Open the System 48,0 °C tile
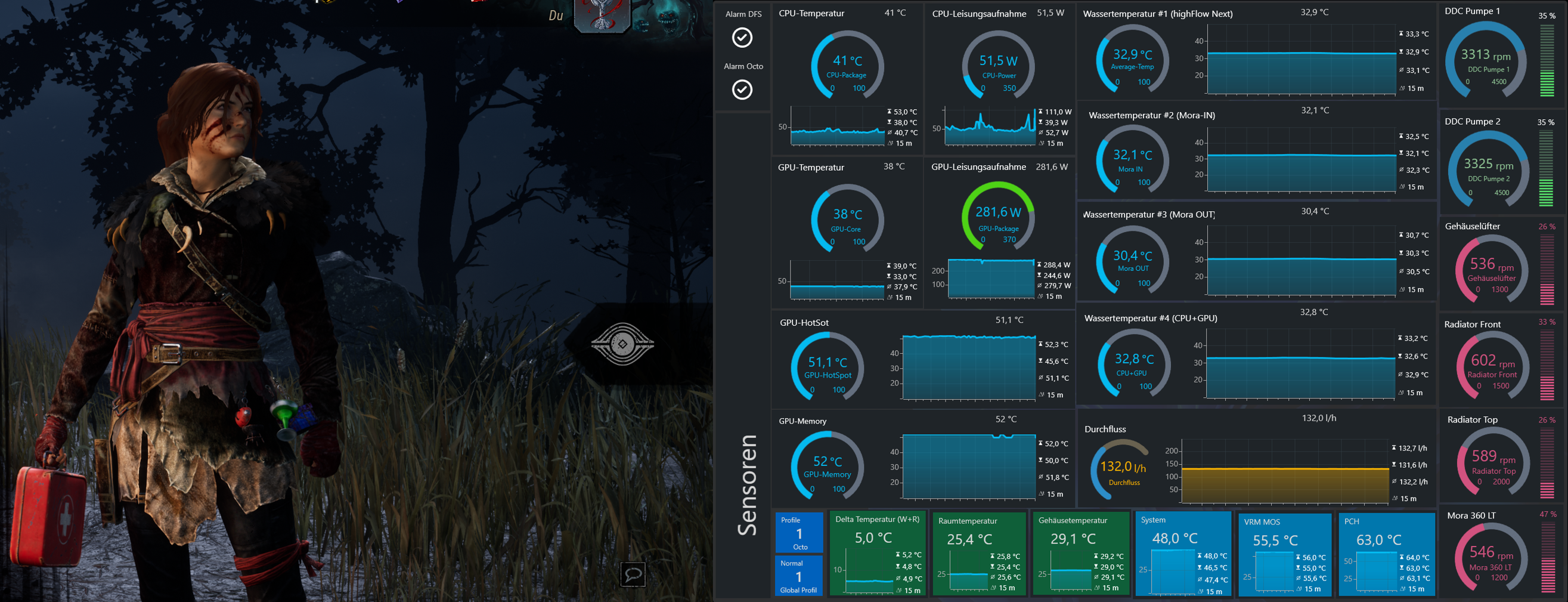Viewport: 1568px width, 602px height. pos(1183,553)
